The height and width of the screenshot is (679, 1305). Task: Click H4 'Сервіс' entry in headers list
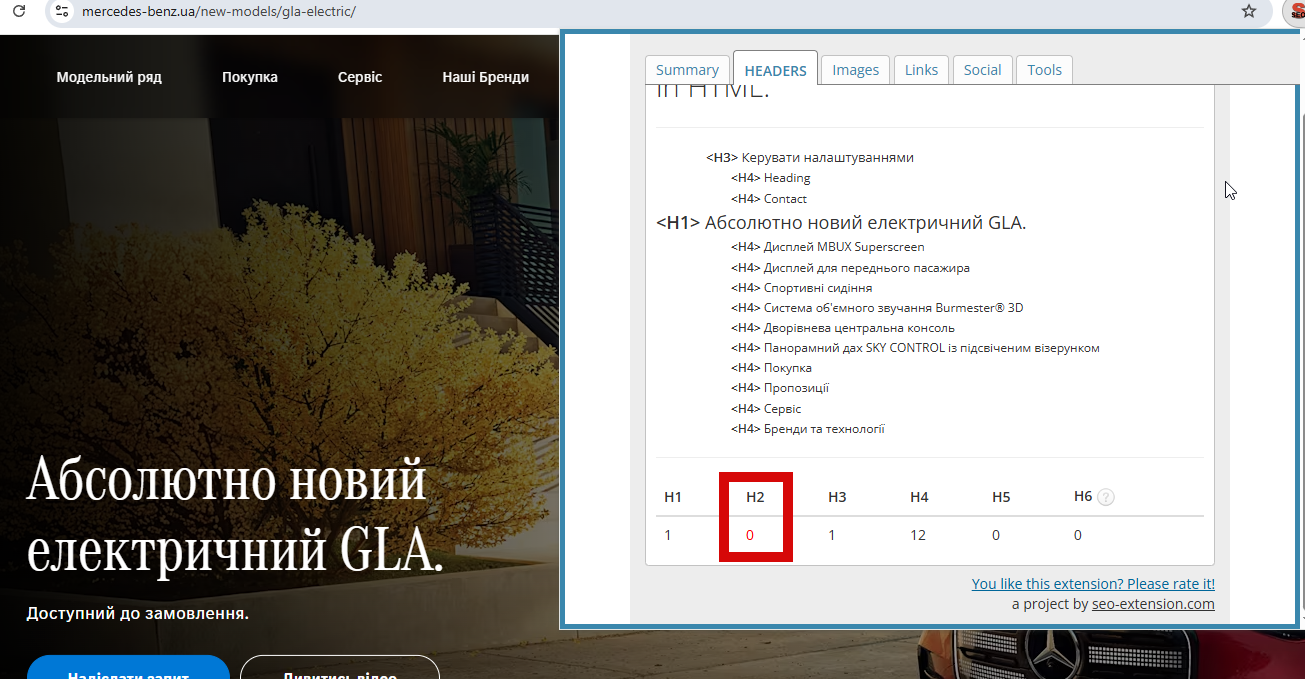tap(766, 409)
